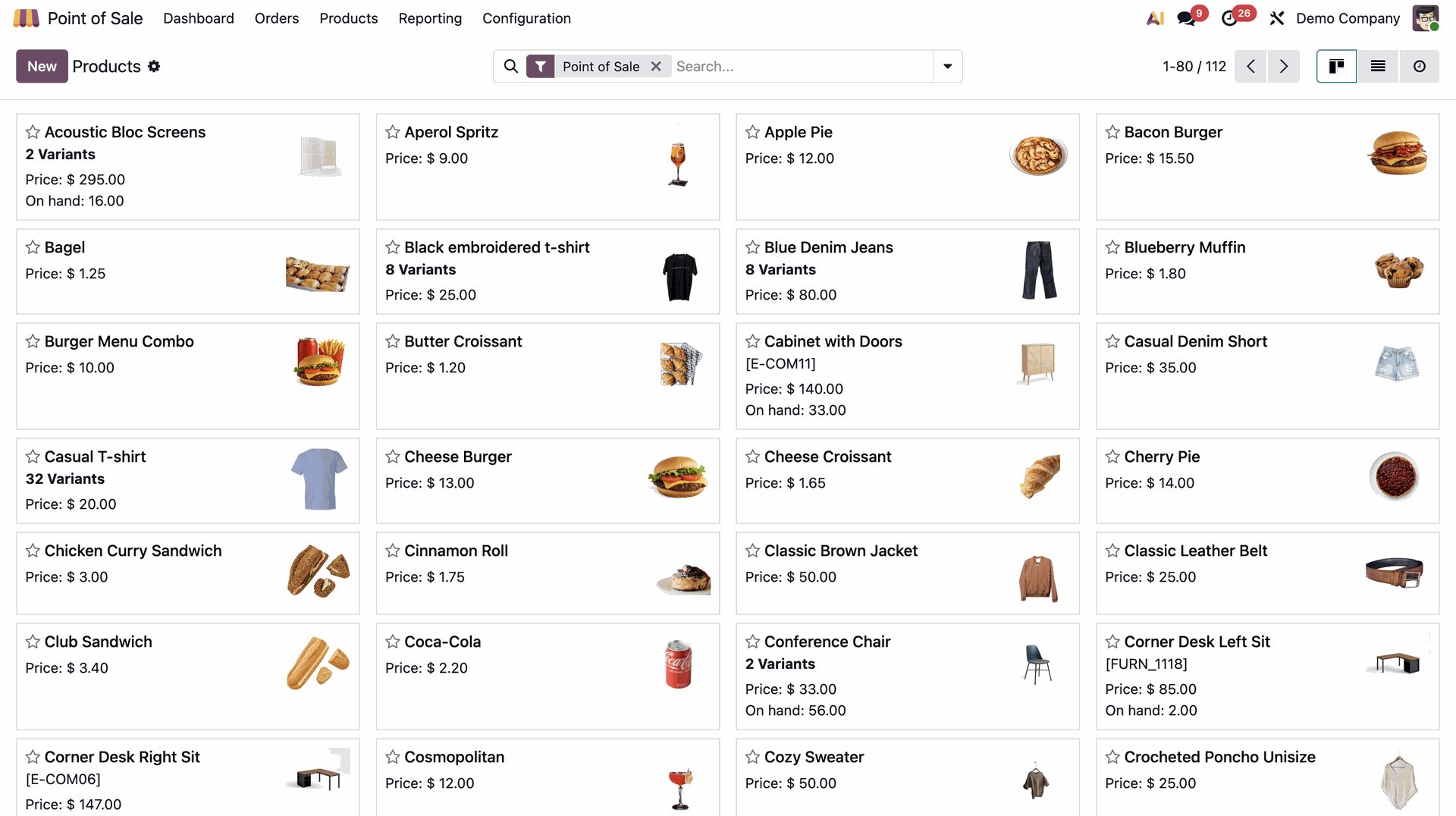Screen dimensions: 1456x816
Task: Create a New product
Action: click(42, 67)
